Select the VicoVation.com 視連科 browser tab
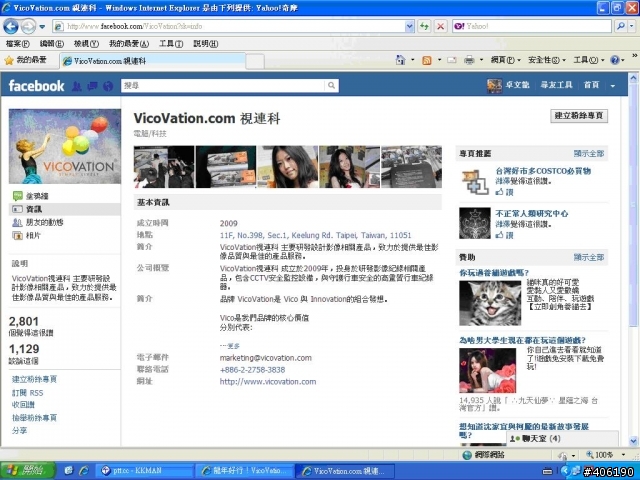This screenshot has height=480, width=640. (153, 61)
